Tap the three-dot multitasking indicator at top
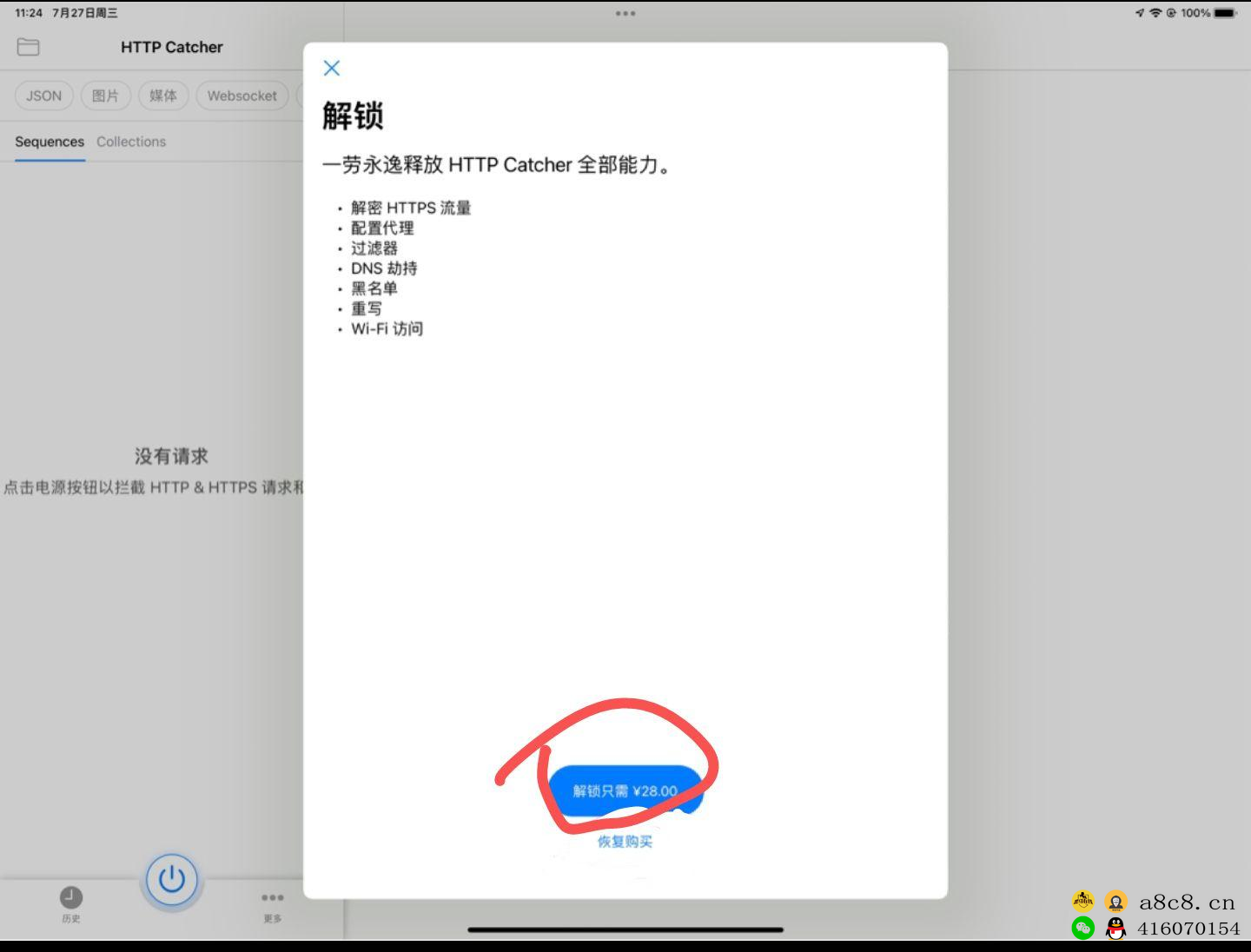Viewport: 1251px width, 952px height. click(625, 13)
